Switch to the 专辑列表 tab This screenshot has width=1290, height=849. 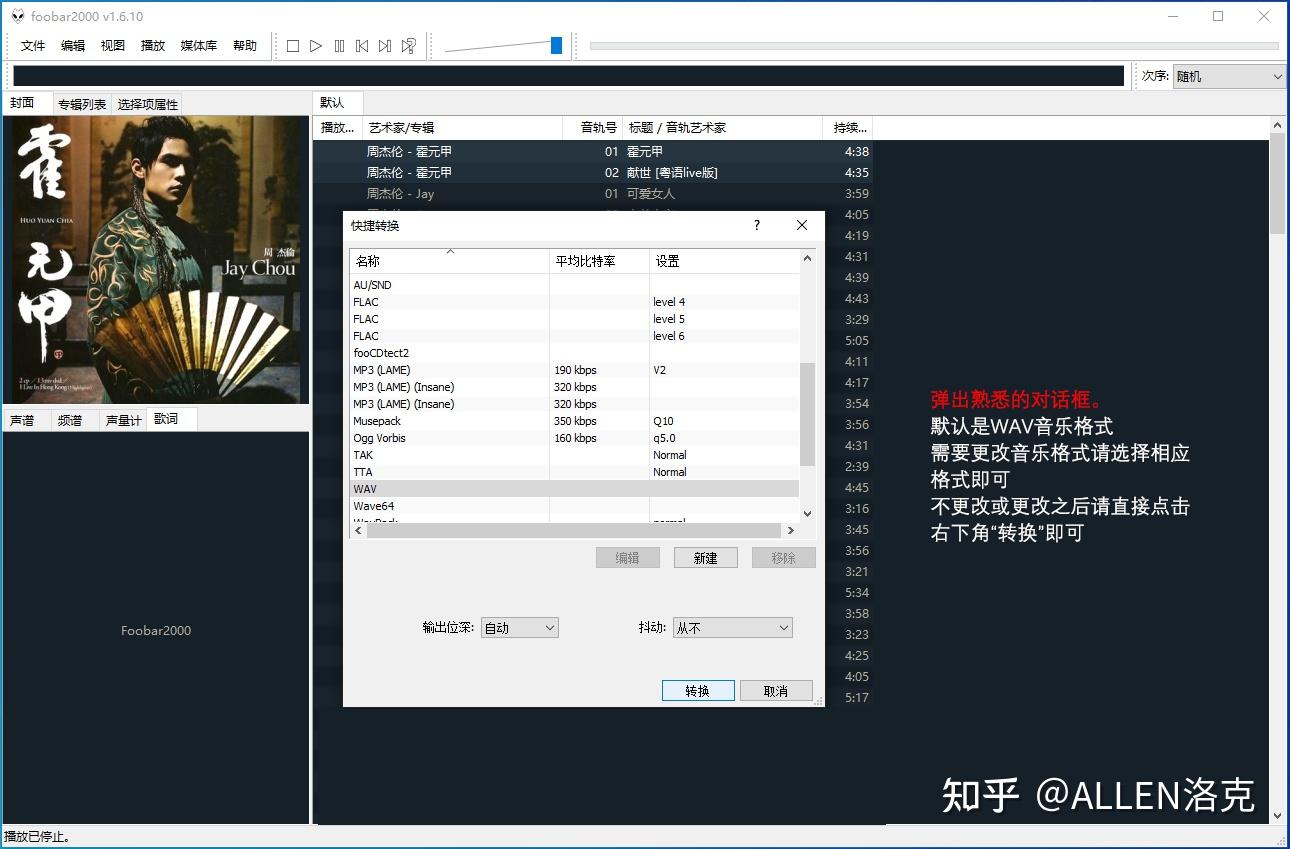[x=82, y=104]
